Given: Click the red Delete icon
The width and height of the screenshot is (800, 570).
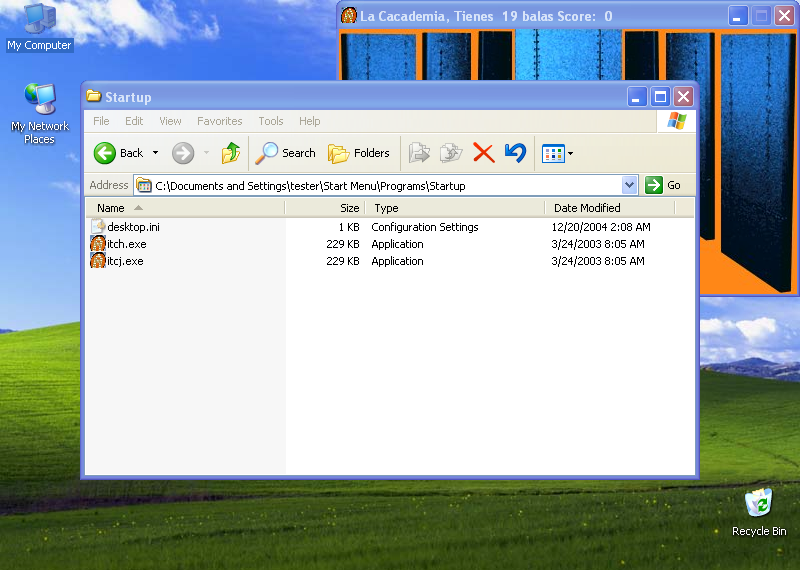Looking at the screenshot, I should (484, 153).
